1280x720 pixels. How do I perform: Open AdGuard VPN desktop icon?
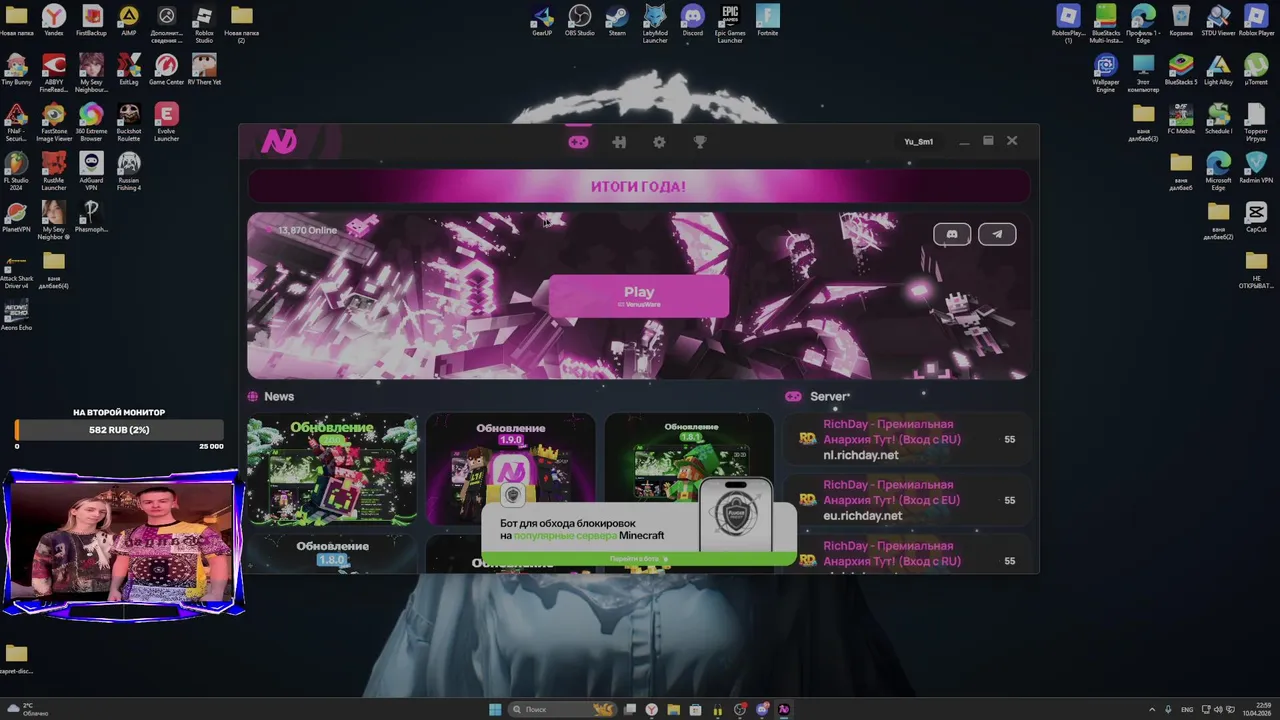click(91, 169)
